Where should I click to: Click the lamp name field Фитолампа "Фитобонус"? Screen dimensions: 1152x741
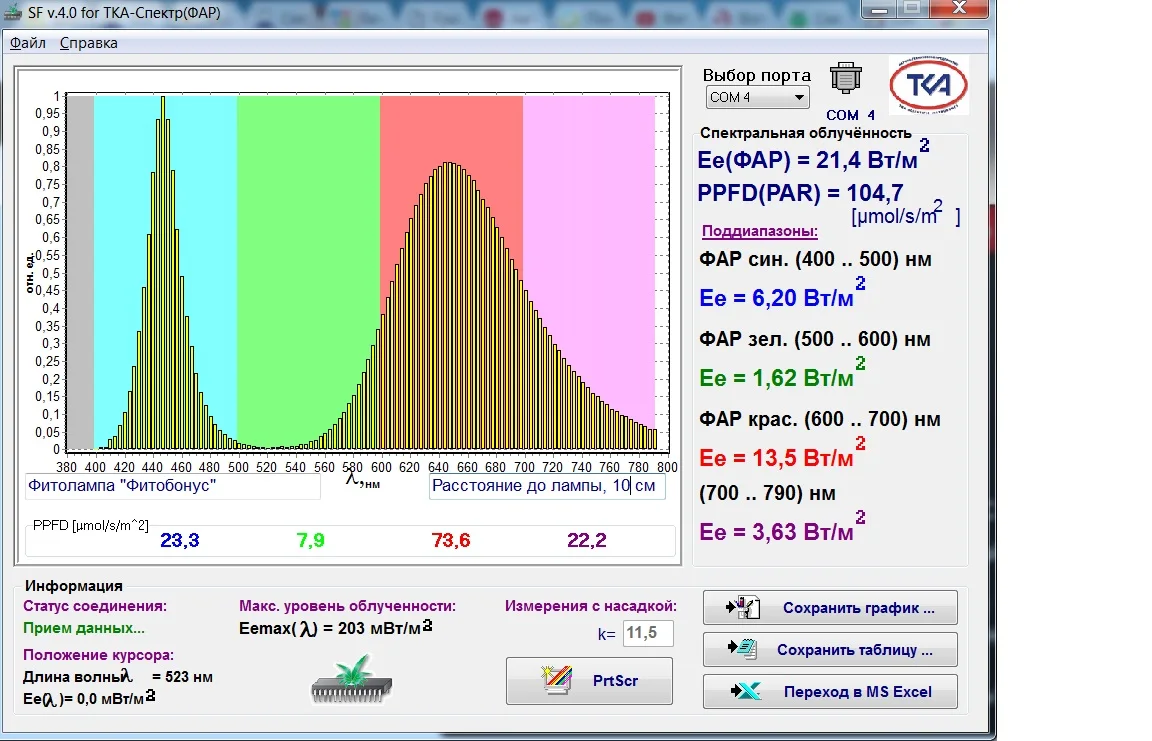[x=173, y=486]
